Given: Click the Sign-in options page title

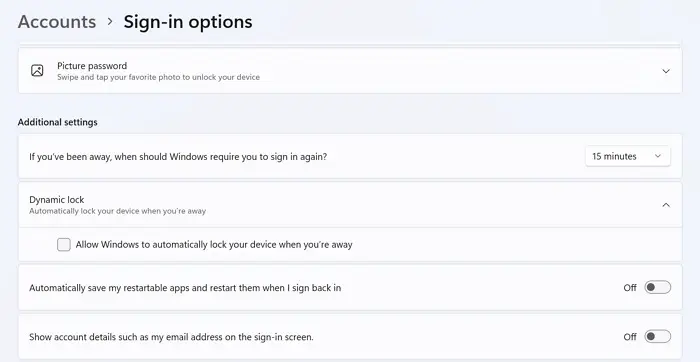Looking at the screenshot, I should tap(188, 22).
